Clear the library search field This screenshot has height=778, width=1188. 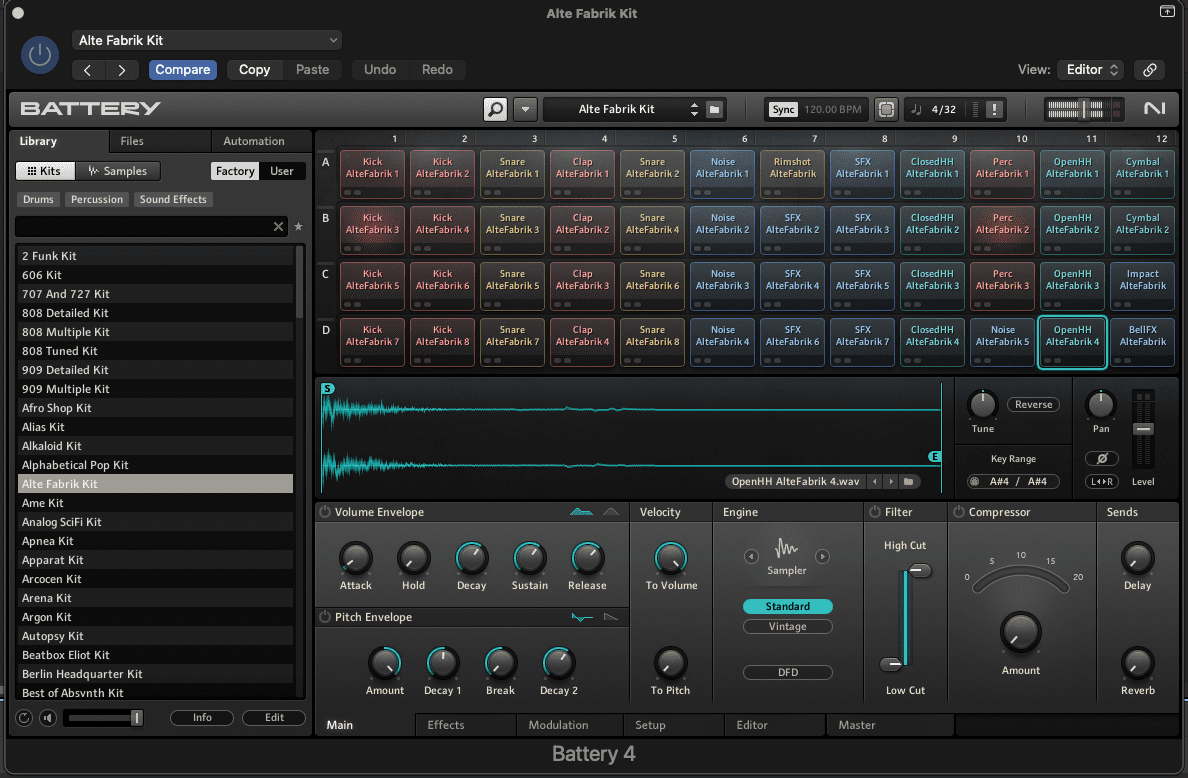[278, 227]
